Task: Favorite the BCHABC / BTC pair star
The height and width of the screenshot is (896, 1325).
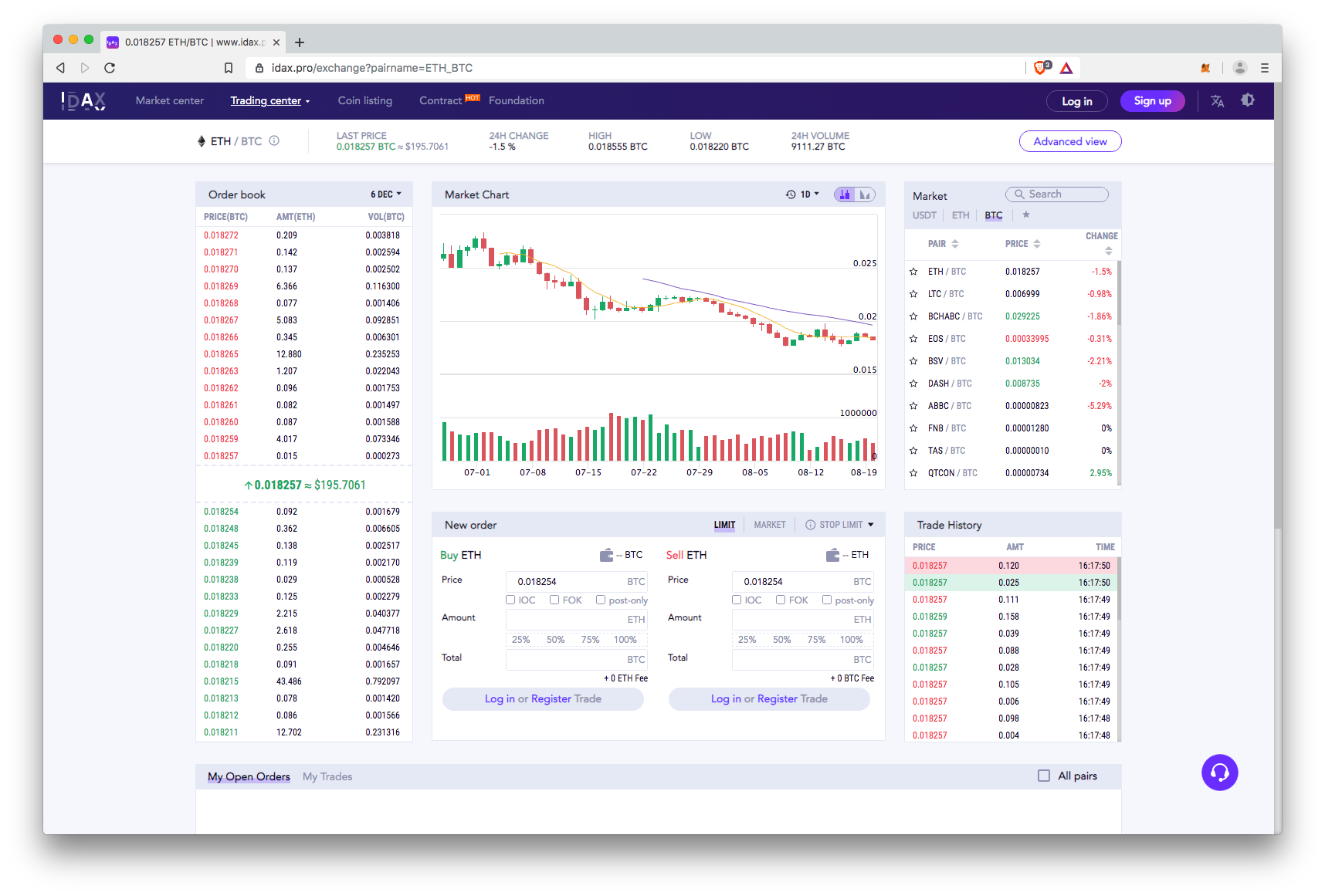Action: 913,316
